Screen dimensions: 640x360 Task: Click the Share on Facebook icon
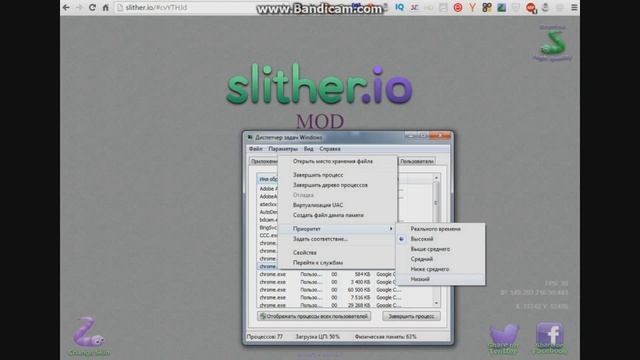pos(550,338)
